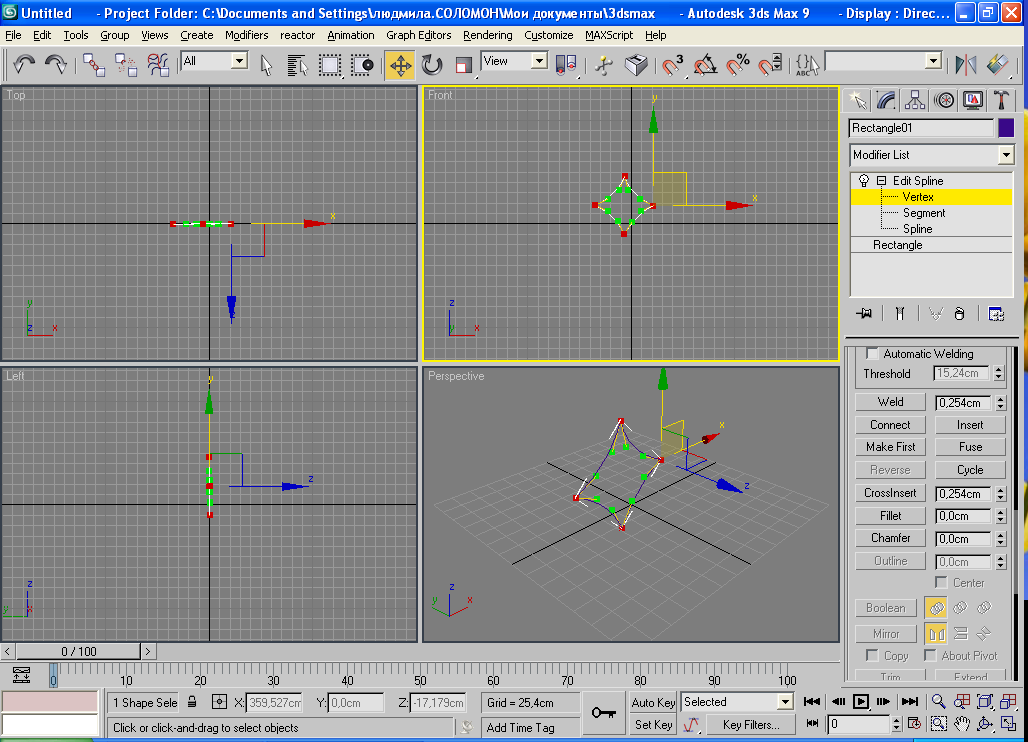
Task: Select the Boolean Union mode icon
Action: [936, 608]
